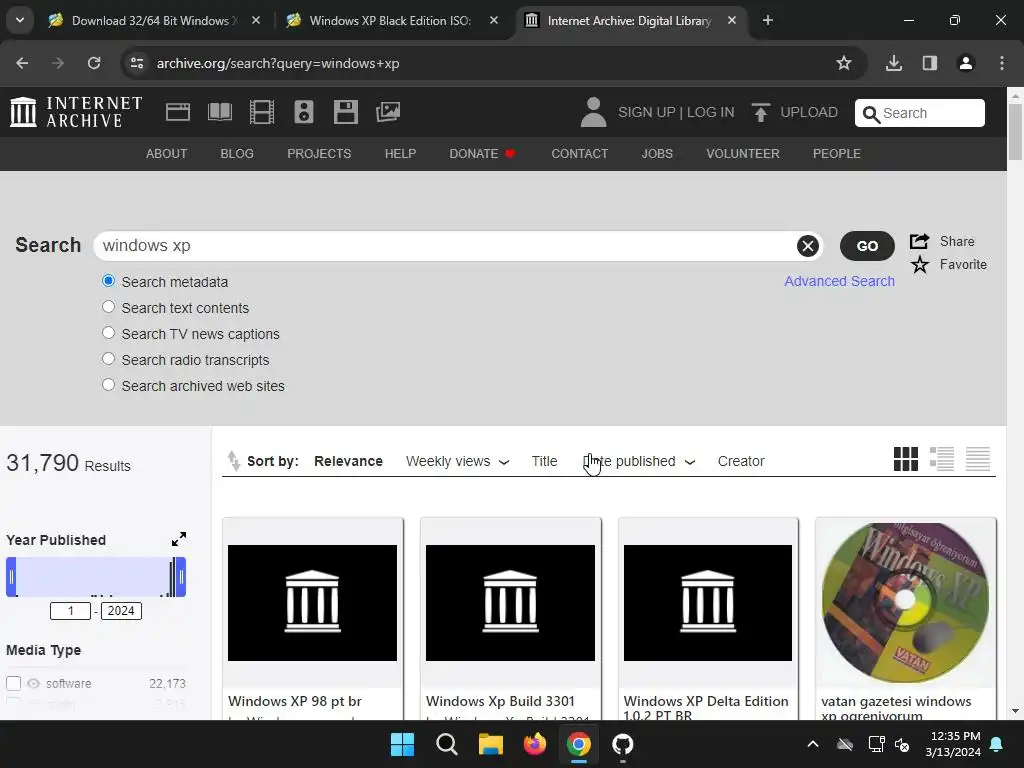Image resolution: width=1024 pixels, height=768 pixels.
Task: Select Search TV news captions option
Action: (x=108, y=333)
